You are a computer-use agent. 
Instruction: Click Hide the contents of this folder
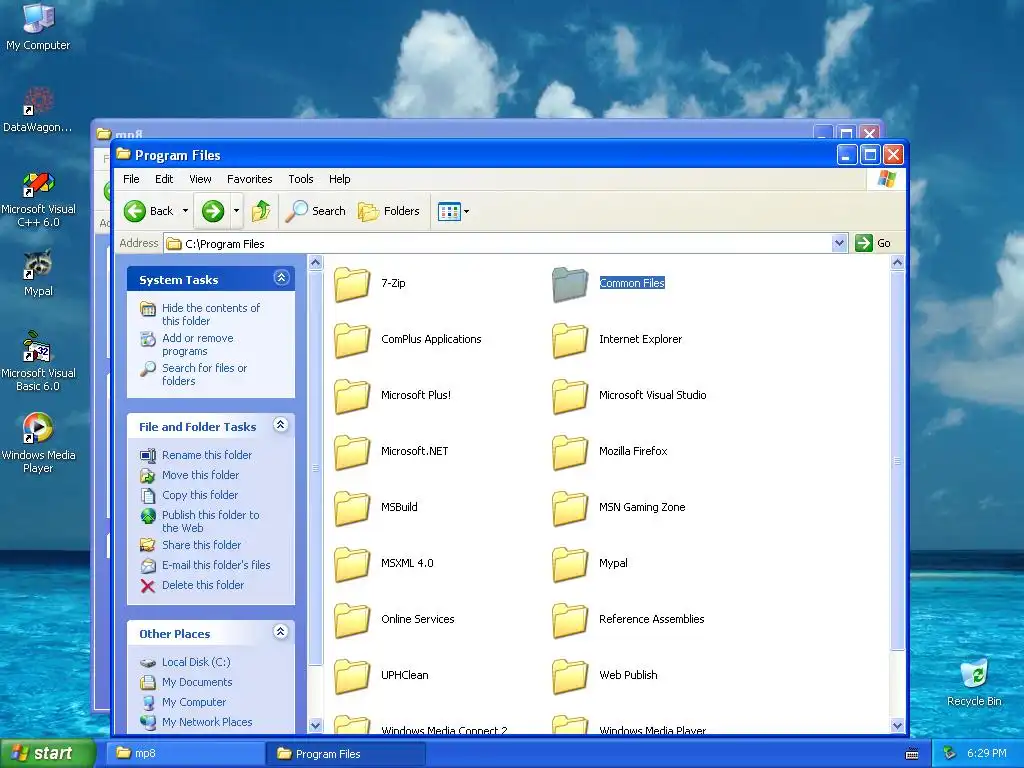(211, 314)
